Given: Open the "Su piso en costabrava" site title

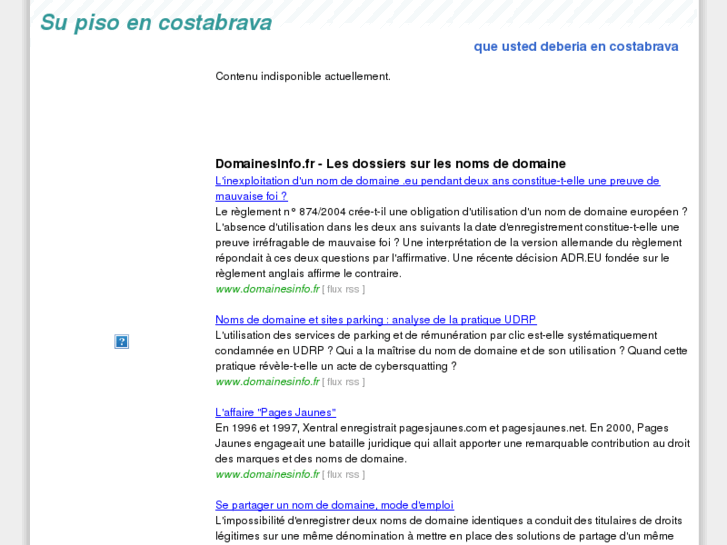Looking at the screenshot, I should [x=156, y=23].
